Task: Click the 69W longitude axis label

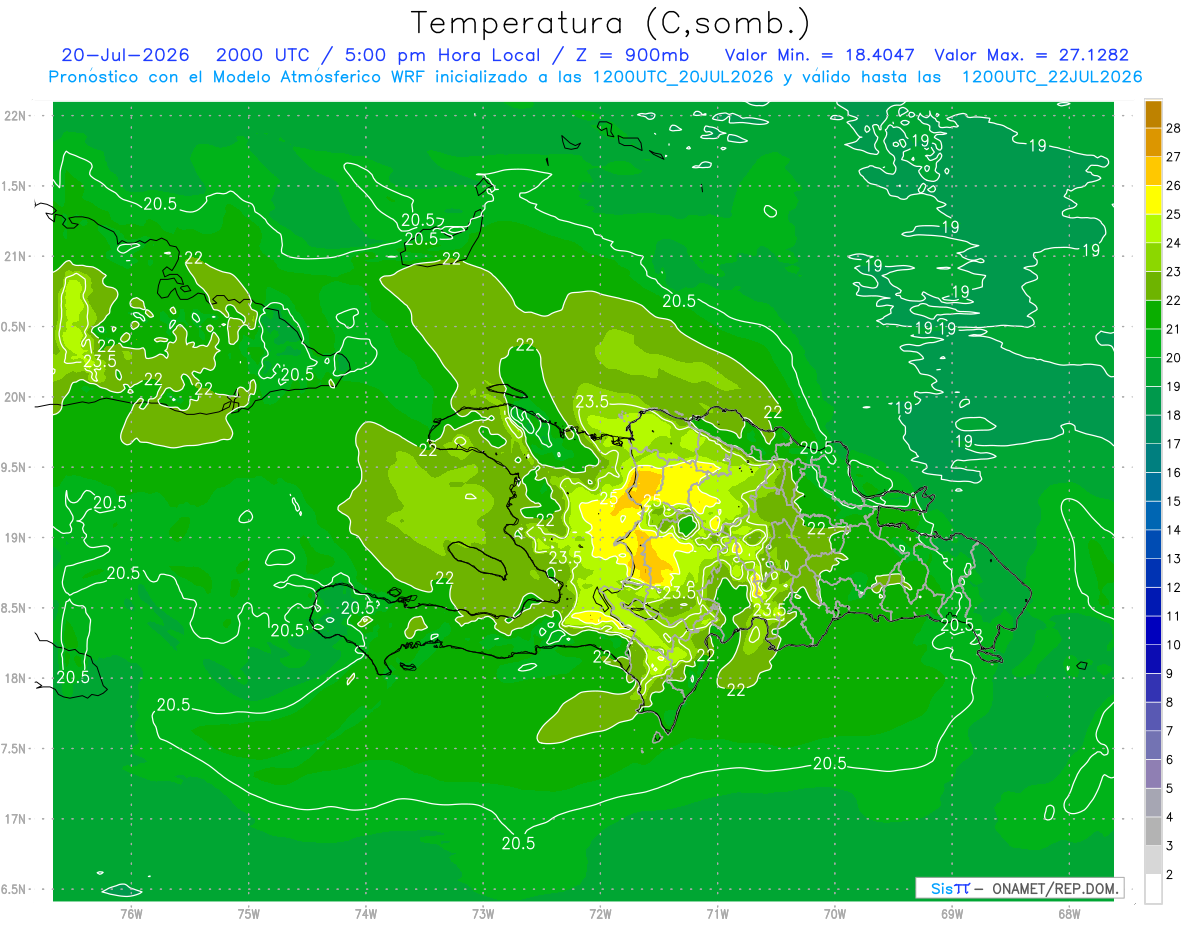Action: [x=952, y=914]
